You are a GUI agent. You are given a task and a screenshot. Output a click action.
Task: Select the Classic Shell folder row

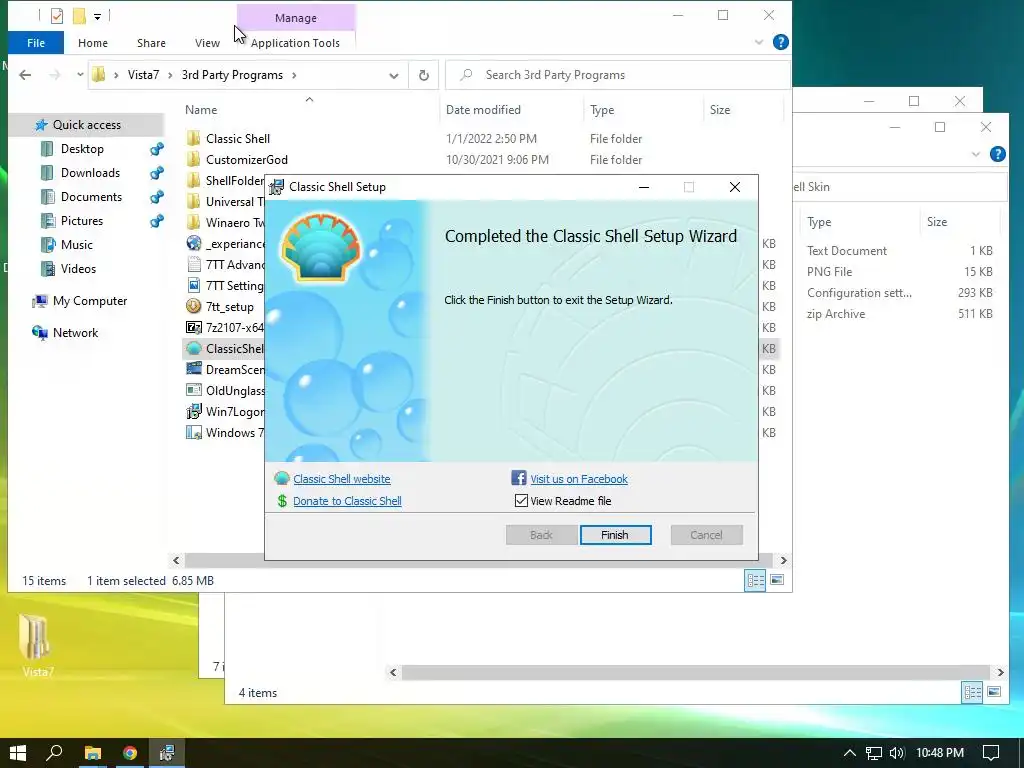[481, 138]
